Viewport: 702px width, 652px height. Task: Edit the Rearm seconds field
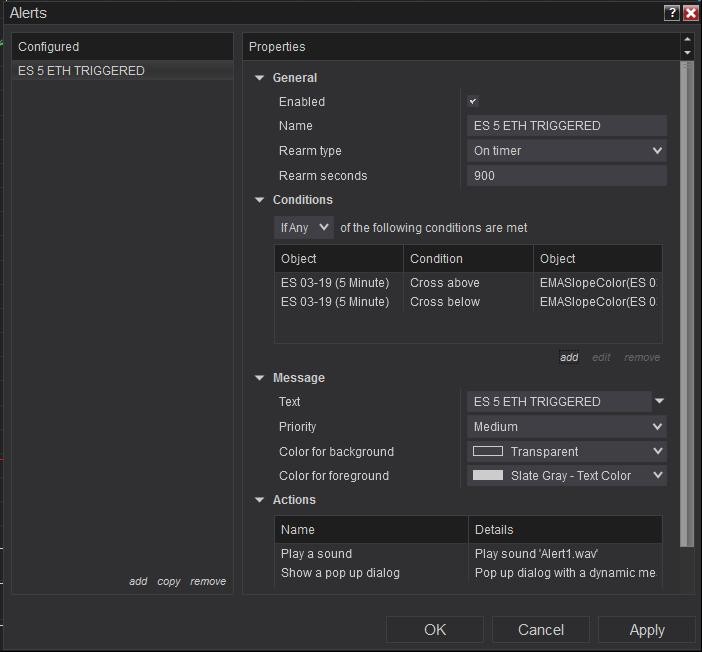tap(567, 176)
